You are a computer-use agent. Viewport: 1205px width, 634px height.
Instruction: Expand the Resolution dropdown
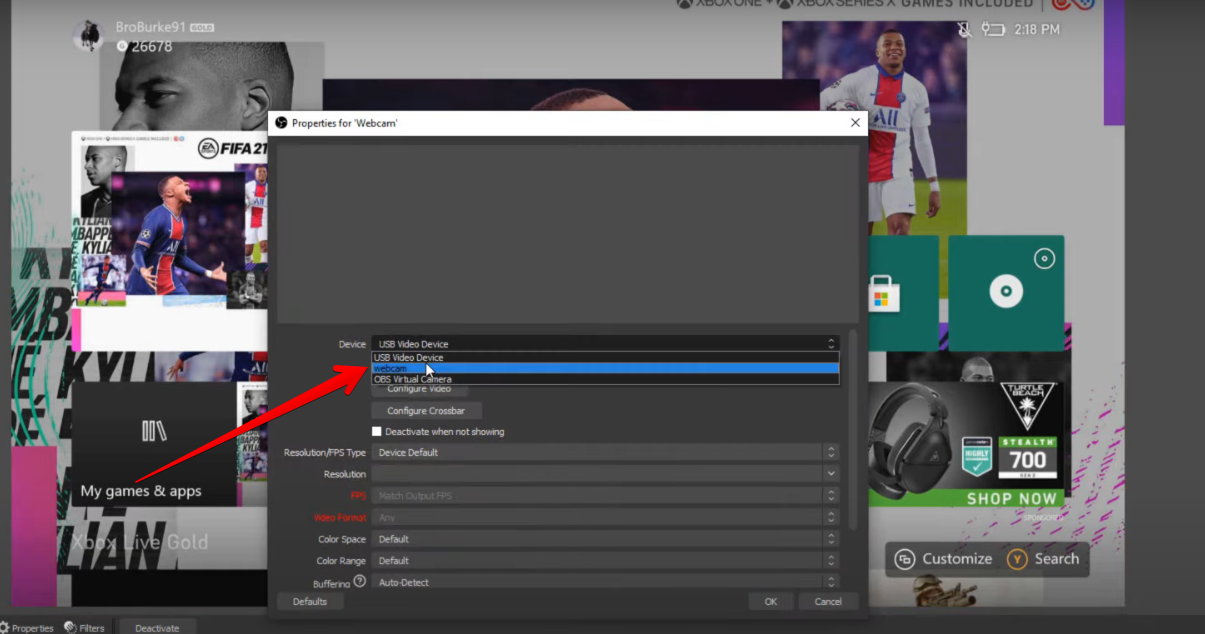605,474
